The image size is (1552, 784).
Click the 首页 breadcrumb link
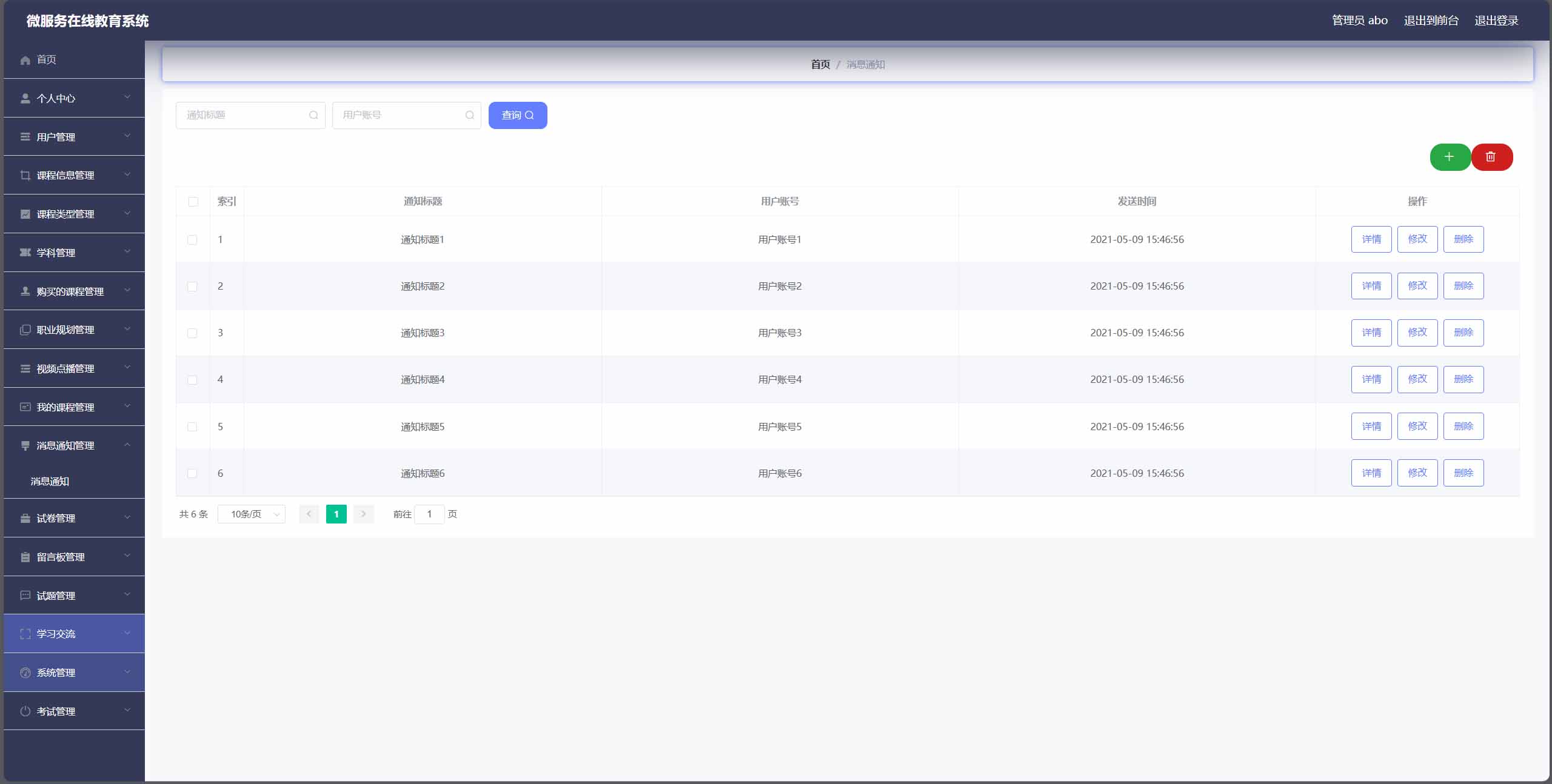(820, 64)
